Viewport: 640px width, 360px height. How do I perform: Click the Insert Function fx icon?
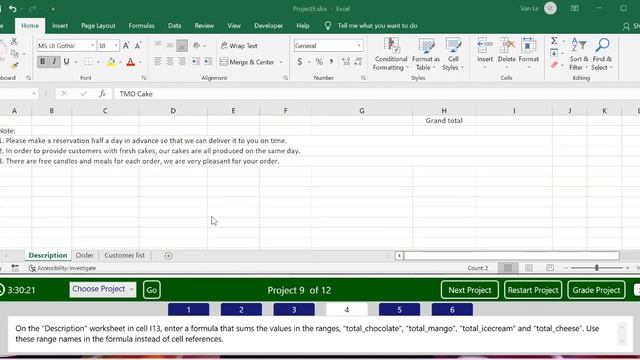pyautogui.click(x=102, y=94)
